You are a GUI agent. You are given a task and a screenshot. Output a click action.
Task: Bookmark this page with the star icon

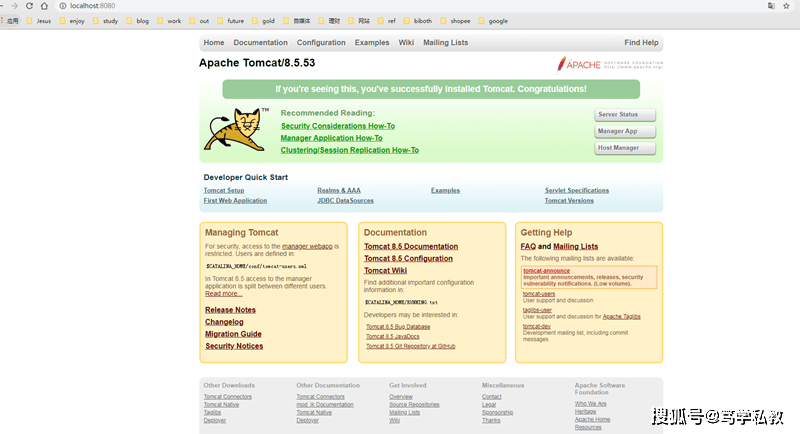[786, 6]
